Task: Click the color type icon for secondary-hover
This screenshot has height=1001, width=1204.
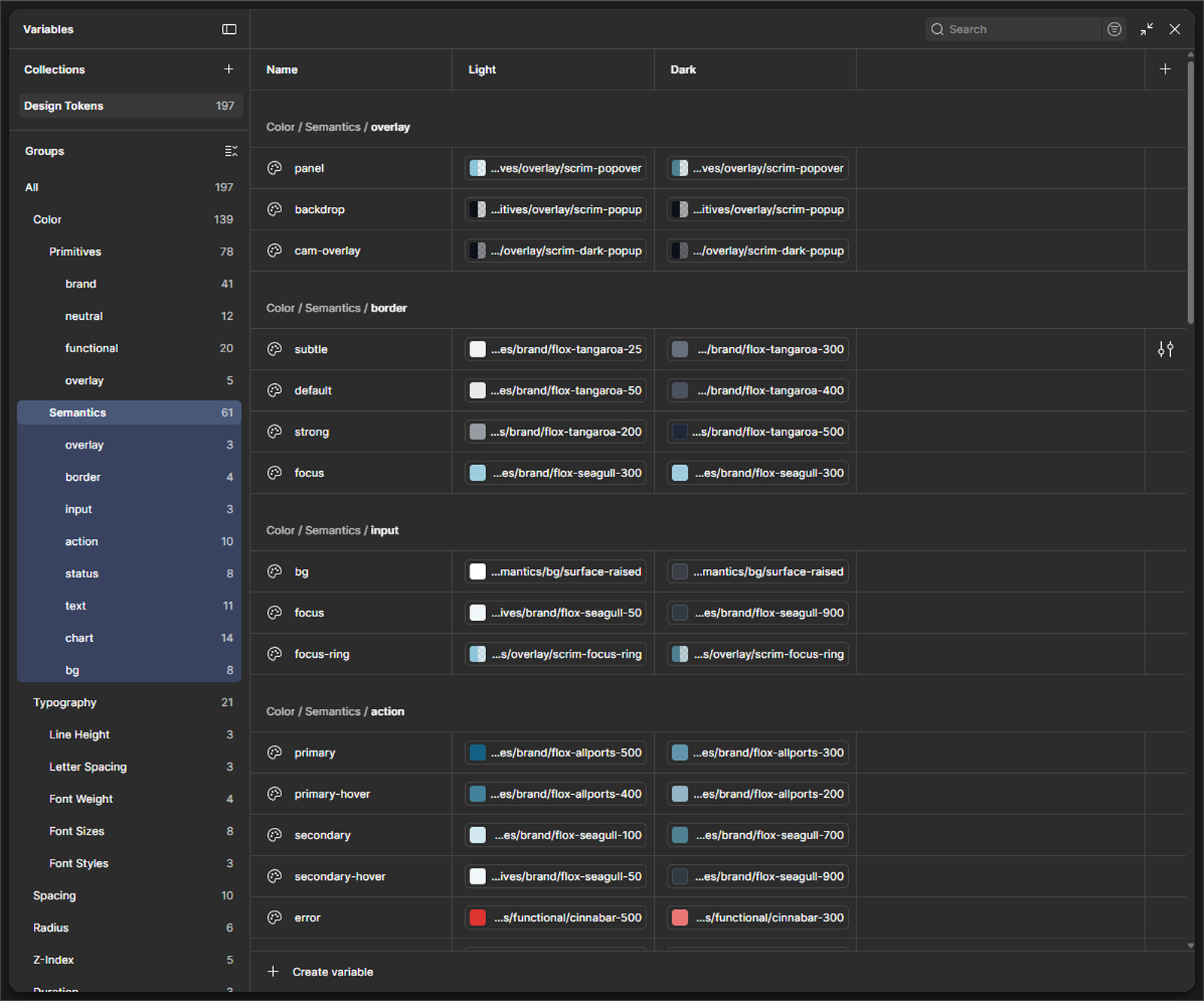Action: pos(275,877)
